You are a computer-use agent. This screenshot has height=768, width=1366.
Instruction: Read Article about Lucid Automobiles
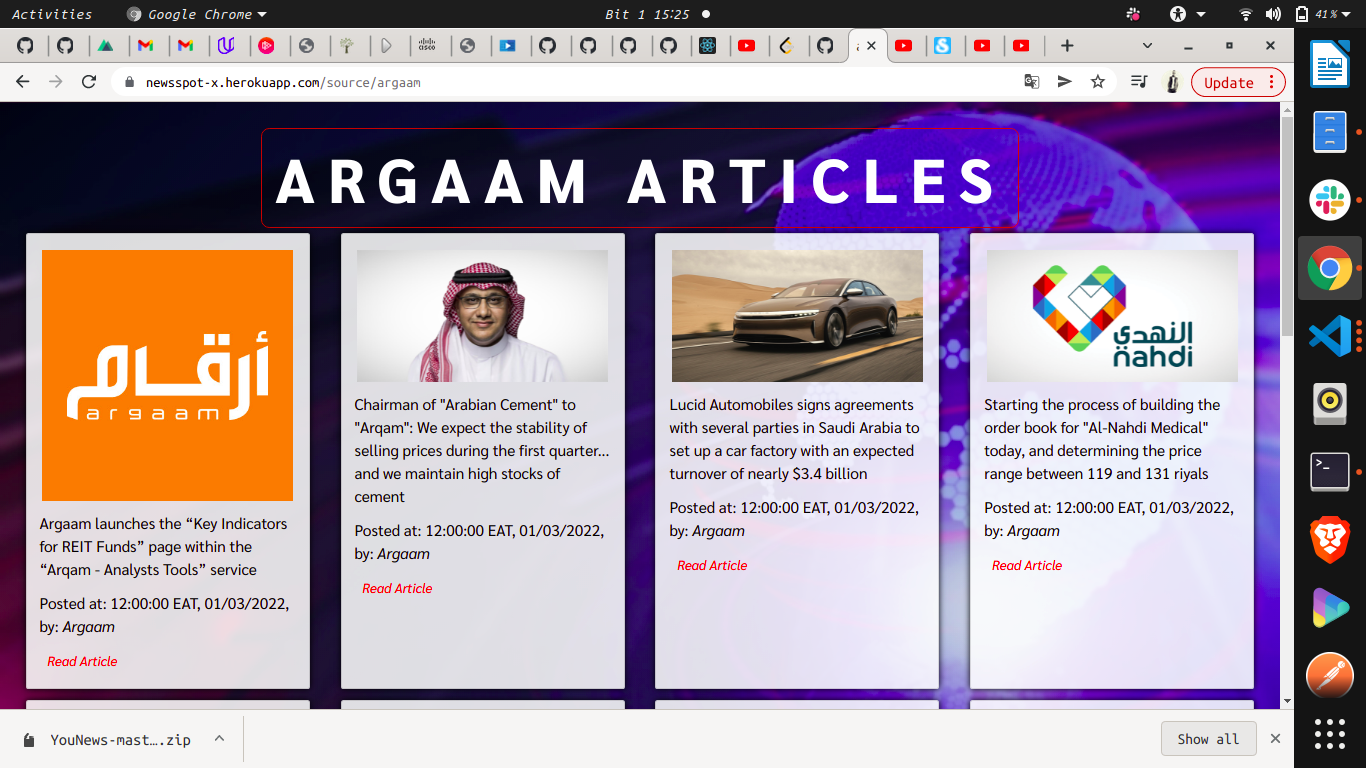(x=712, y=565)
